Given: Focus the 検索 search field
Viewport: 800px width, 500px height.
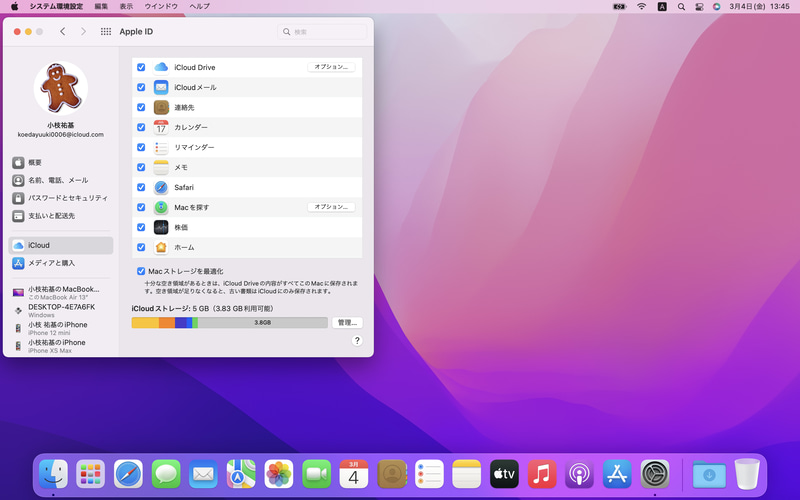Looking at the screenshot, I should [x=322, y=32].
